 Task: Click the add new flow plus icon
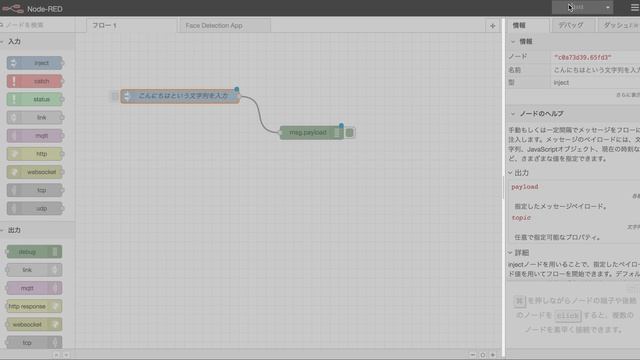coord(493,26)
